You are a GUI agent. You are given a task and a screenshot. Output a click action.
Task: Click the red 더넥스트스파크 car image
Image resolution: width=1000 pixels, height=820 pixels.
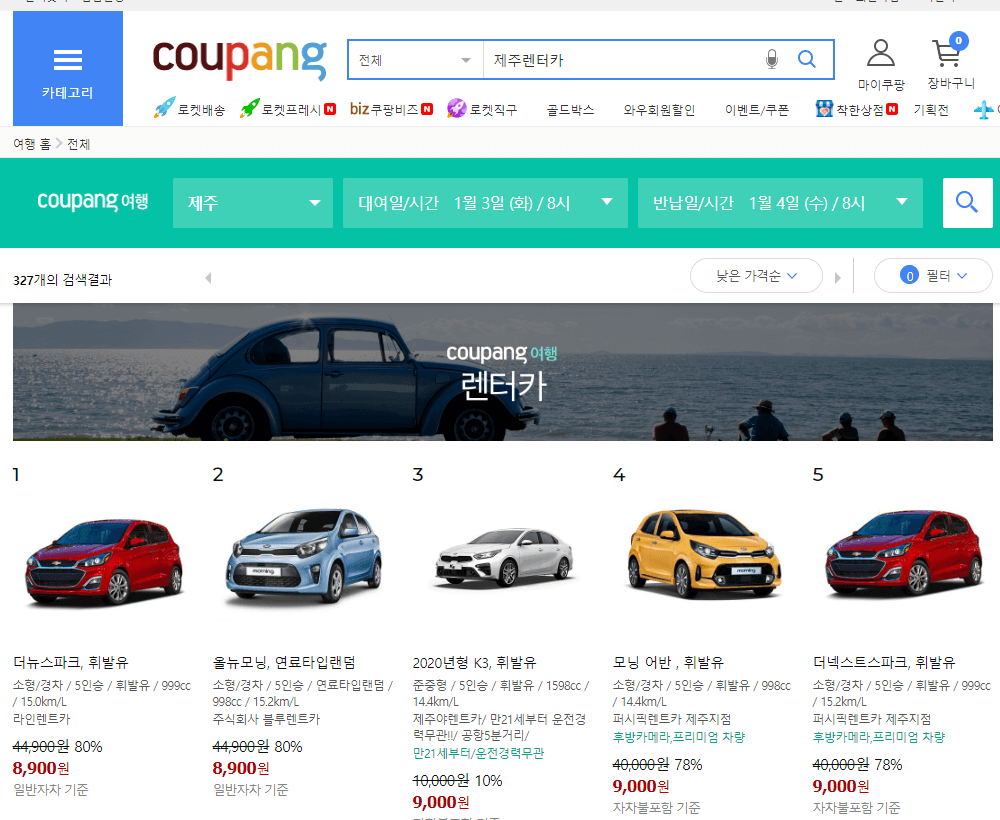904,553
